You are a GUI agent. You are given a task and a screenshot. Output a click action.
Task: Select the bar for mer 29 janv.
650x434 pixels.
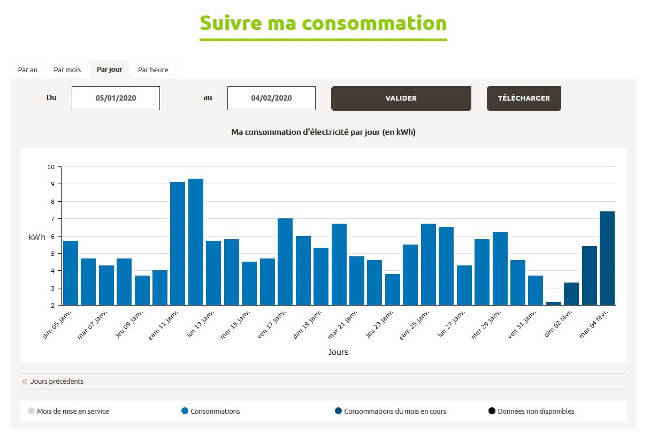(500, 269)
